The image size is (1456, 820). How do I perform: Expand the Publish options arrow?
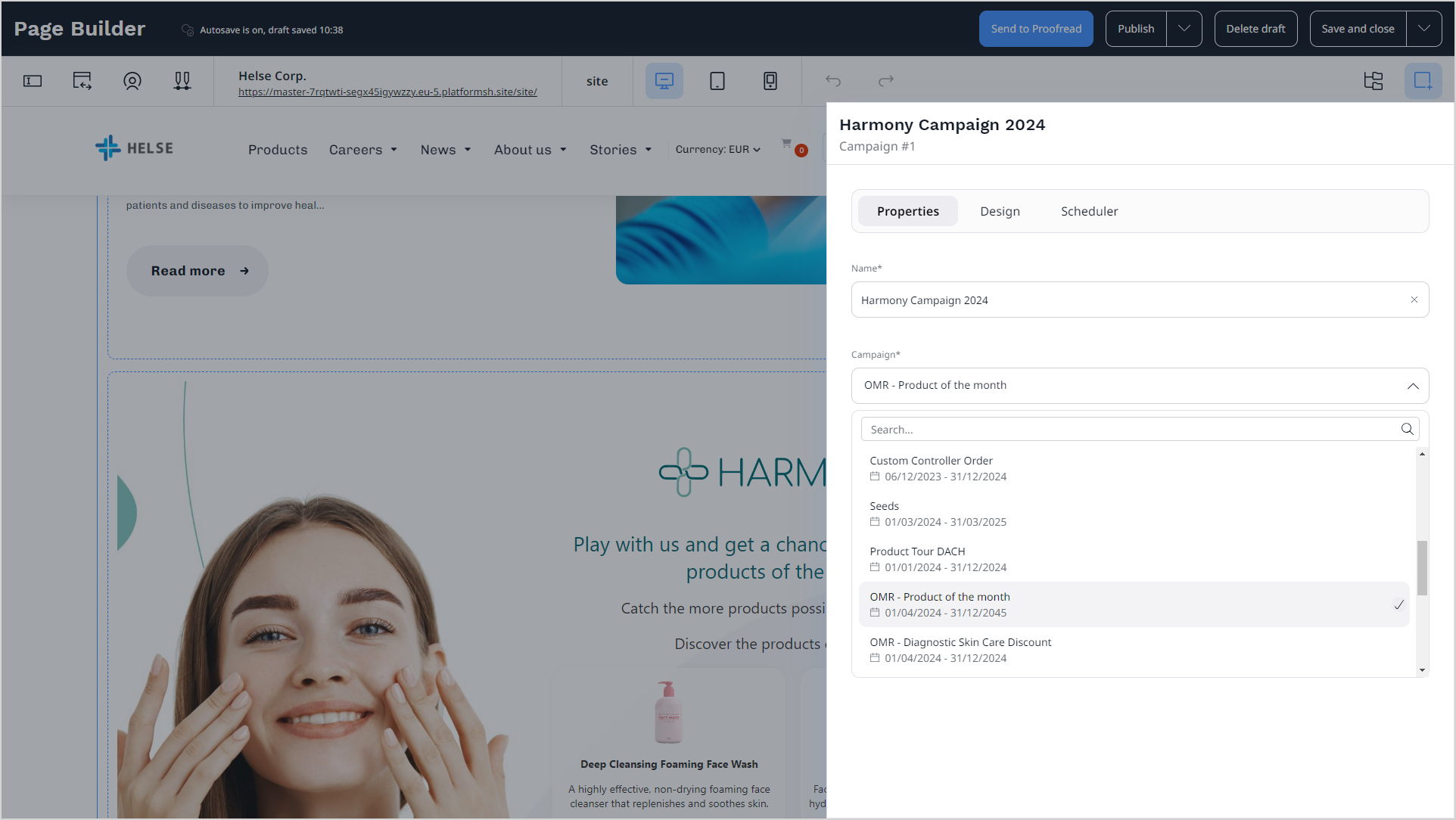[1184, 29]
